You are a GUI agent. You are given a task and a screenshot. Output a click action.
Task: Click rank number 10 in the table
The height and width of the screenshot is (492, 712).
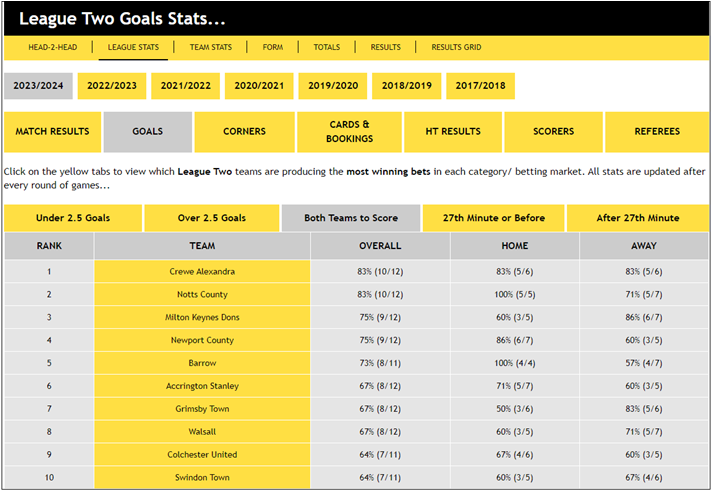tap(49, 477)
